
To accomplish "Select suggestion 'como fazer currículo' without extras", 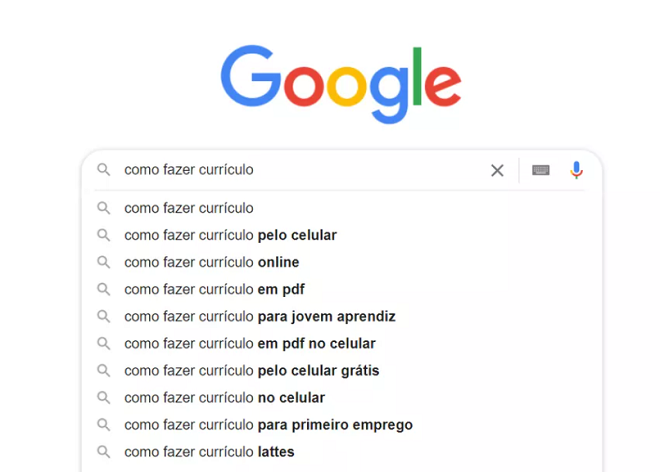I will pos(189,208).
